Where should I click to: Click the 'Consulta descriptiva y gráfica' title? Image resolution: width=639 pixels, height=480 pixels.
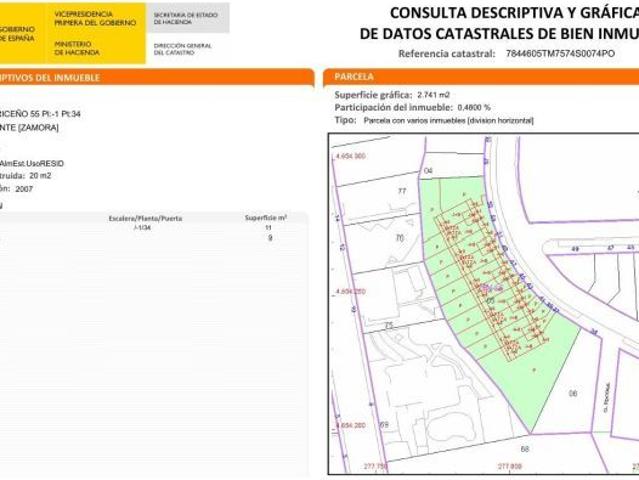coord(512,13)
